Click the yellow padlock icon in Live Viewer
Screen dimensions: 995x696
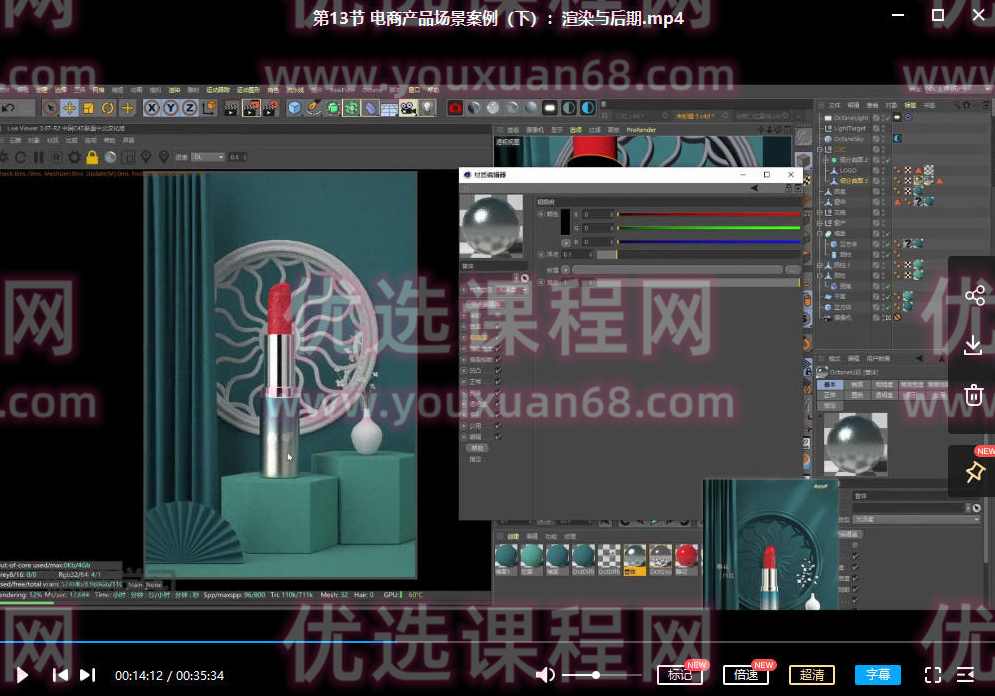pos(91,157)
